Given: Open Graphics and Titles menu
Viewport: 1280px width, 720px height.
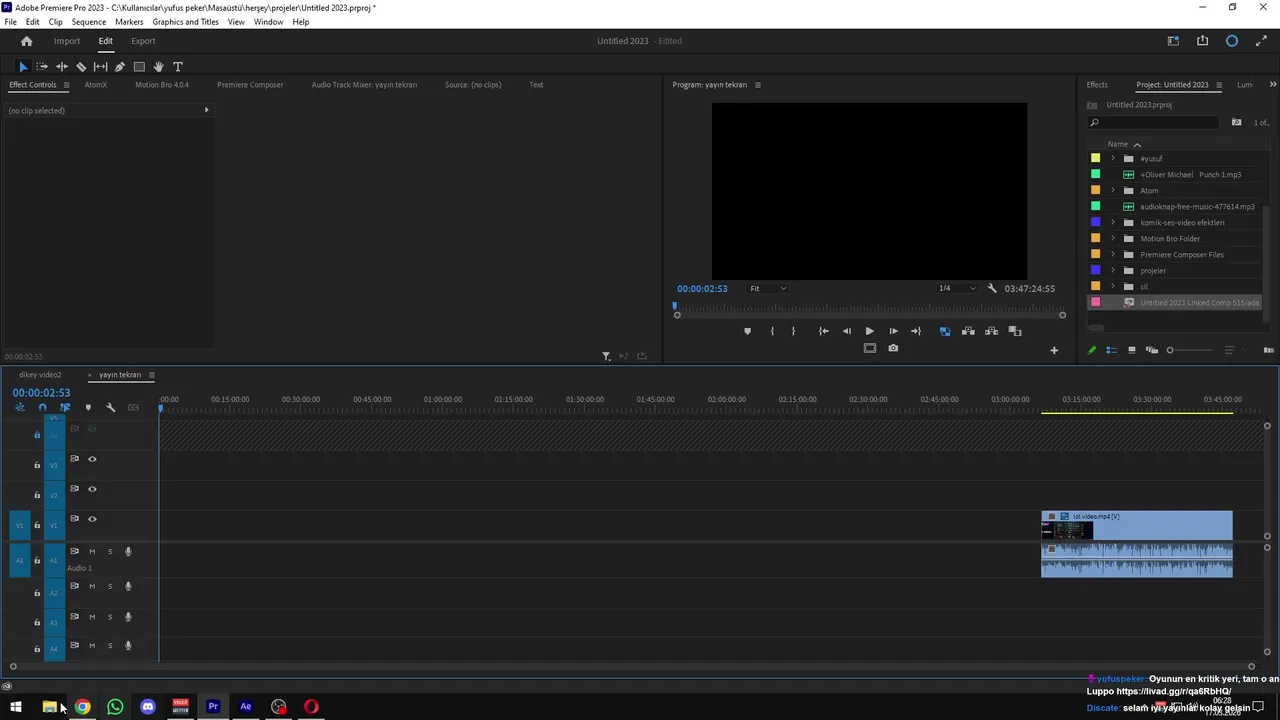Looking at the screenshot, I should (185, 22).
